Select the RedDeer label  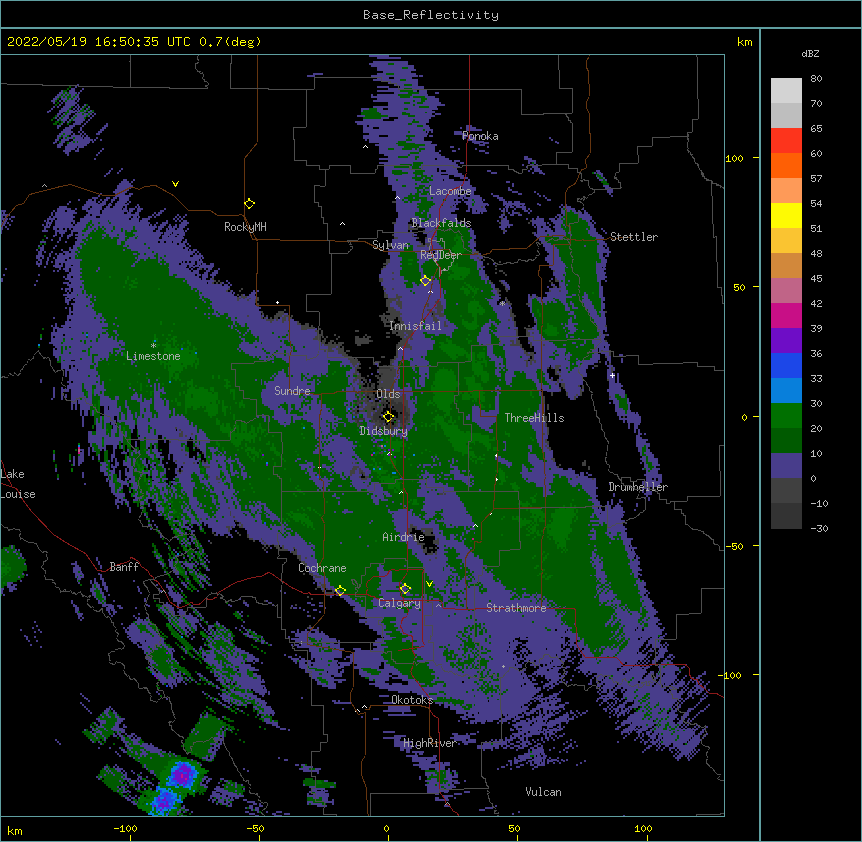440,255
